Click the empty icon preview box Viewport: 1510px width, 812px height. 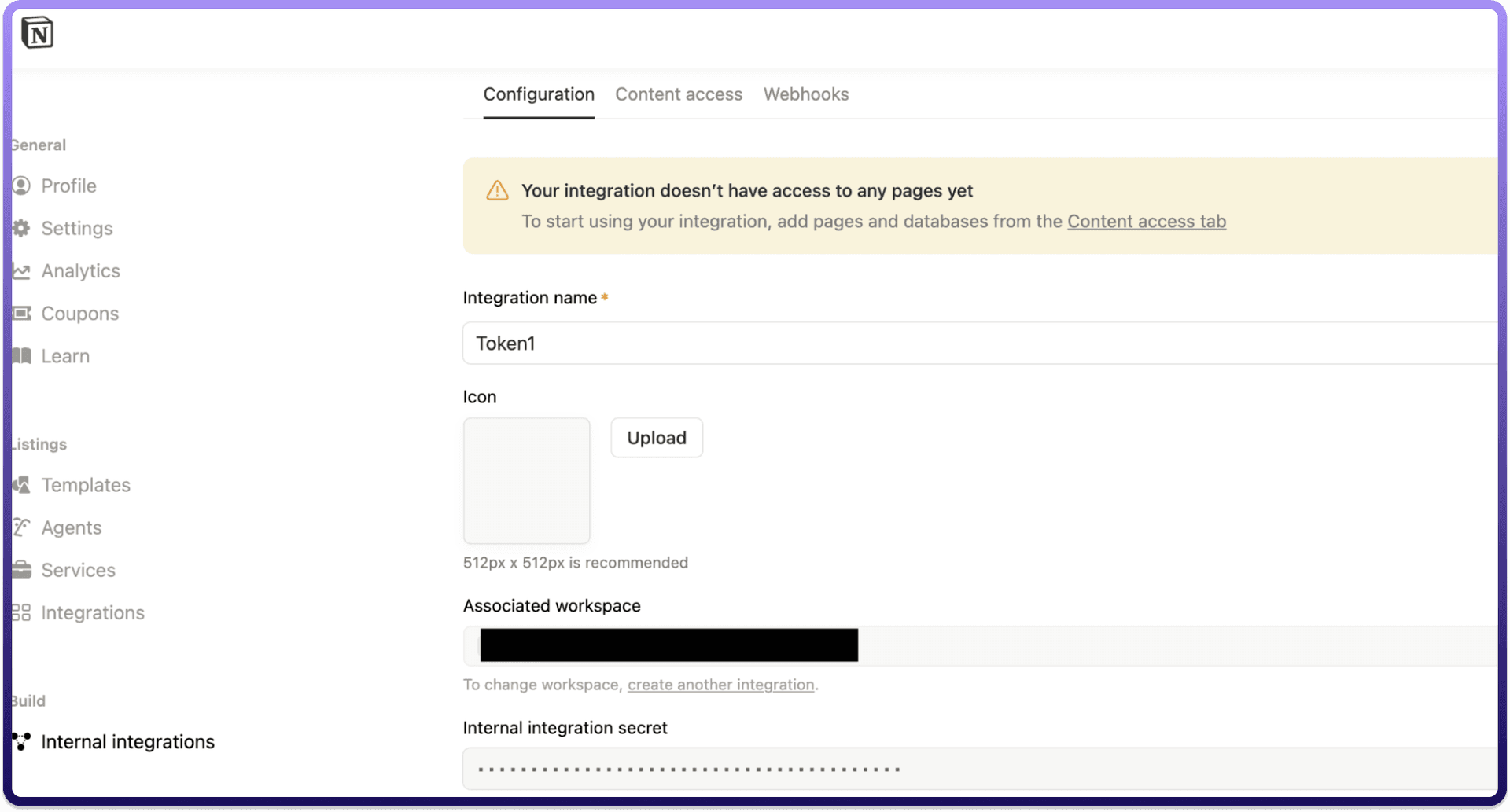(526, 480)
